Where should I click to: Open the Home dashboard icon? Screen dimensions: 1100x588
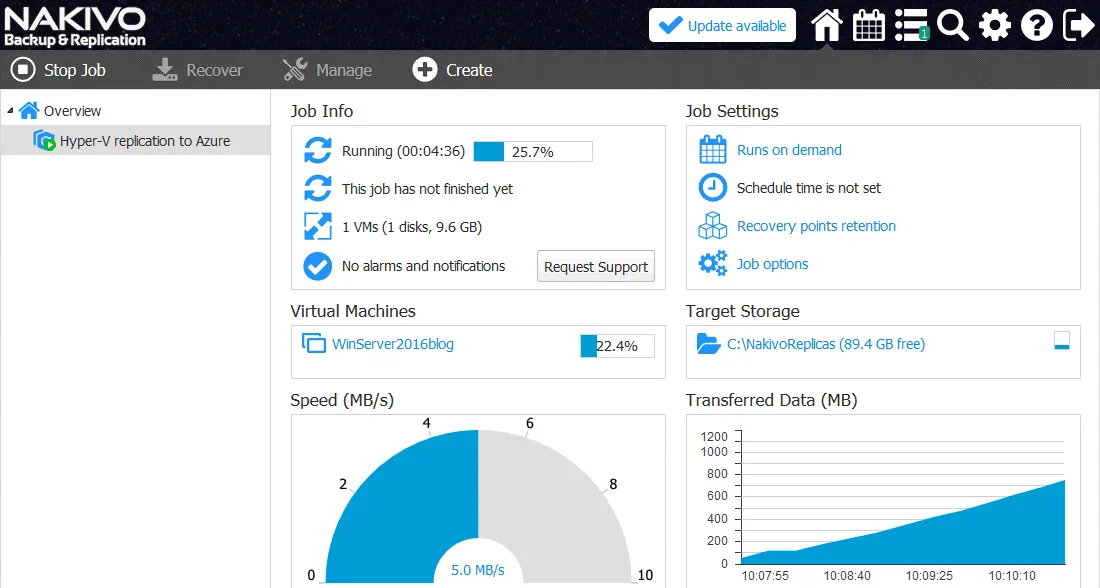click(826, 25)
